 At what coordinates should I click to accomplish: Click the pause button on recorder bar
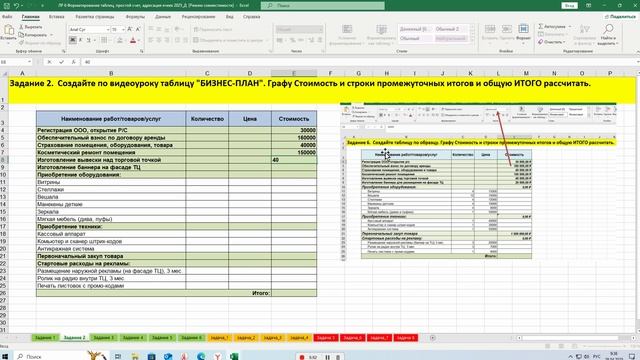[x=327, y=357]
